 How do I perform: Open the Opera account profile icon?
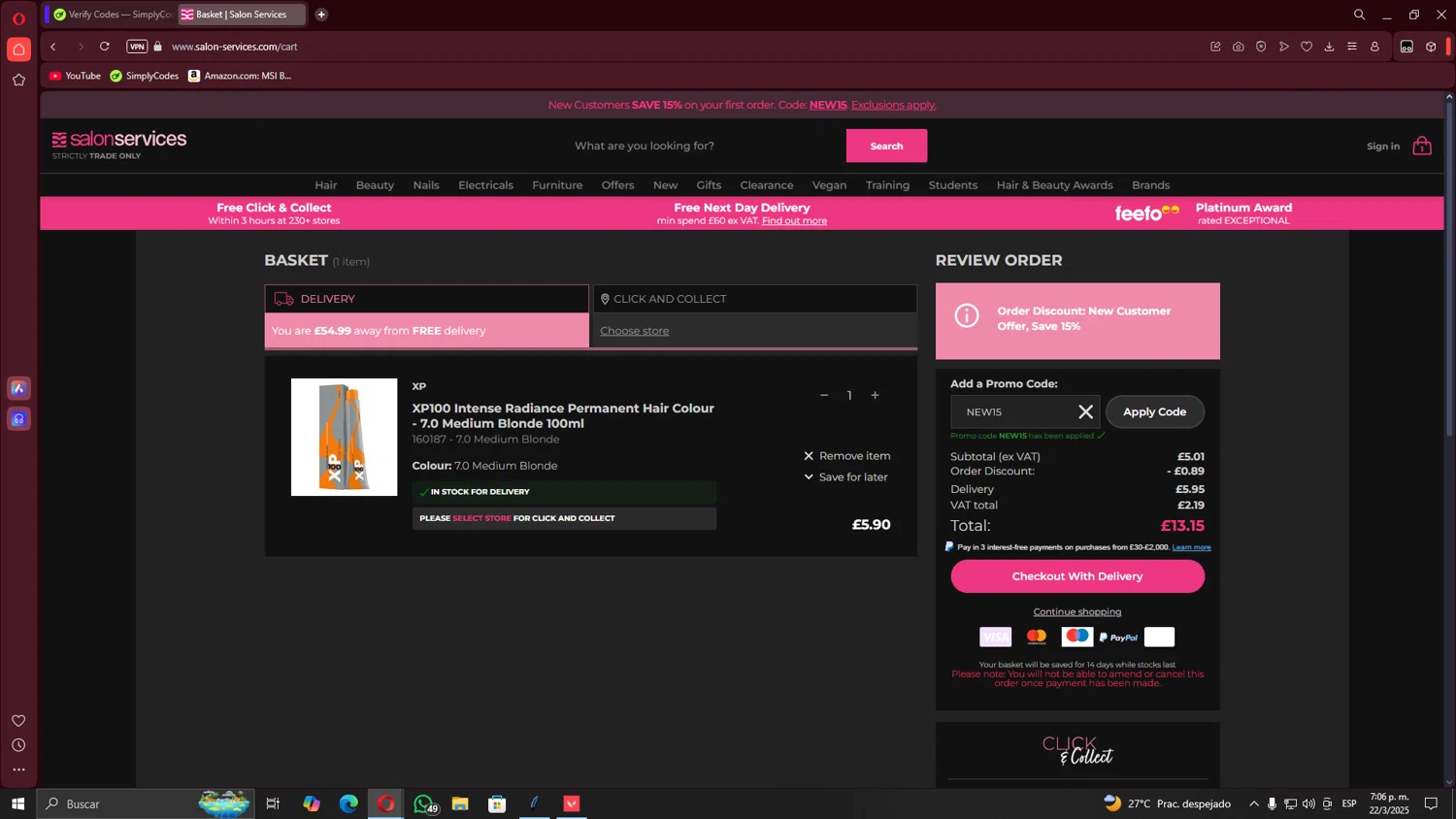click(x=1374, y=47)
